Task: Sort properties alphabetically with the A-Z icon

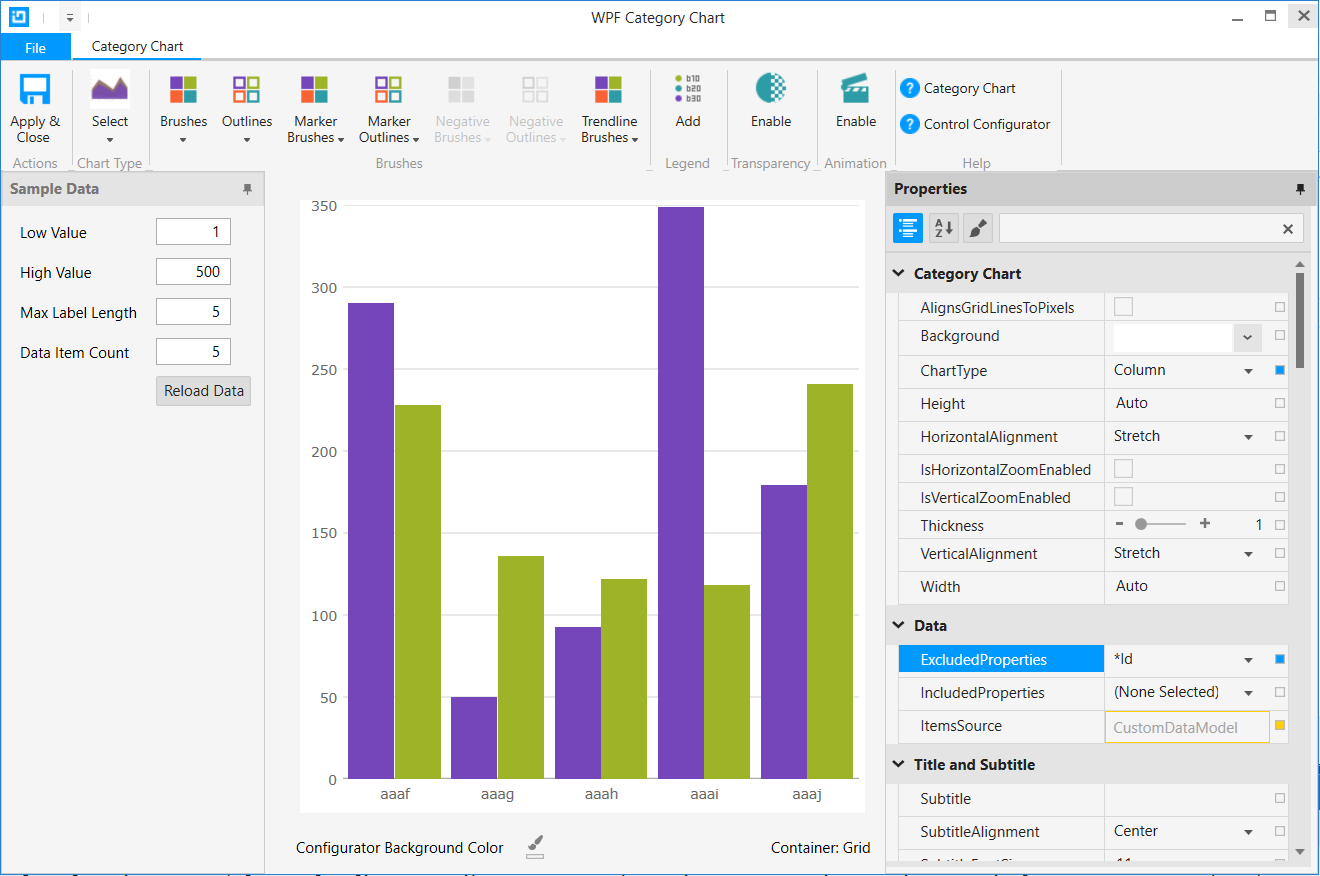Action: 943,228
